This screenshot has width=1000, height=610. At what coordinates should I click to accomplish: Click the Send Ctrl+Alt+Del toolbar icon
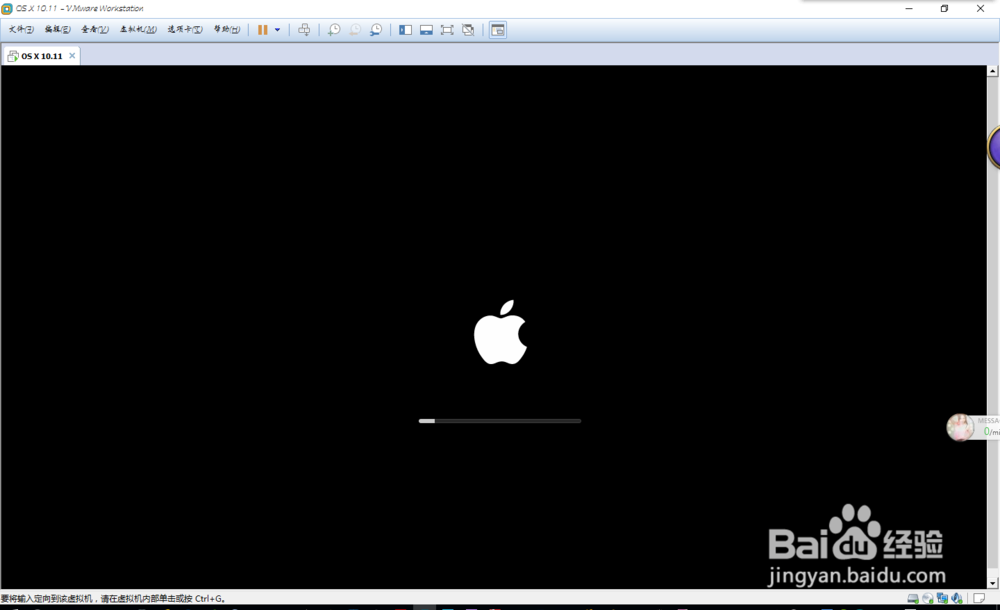click(304, 30)
